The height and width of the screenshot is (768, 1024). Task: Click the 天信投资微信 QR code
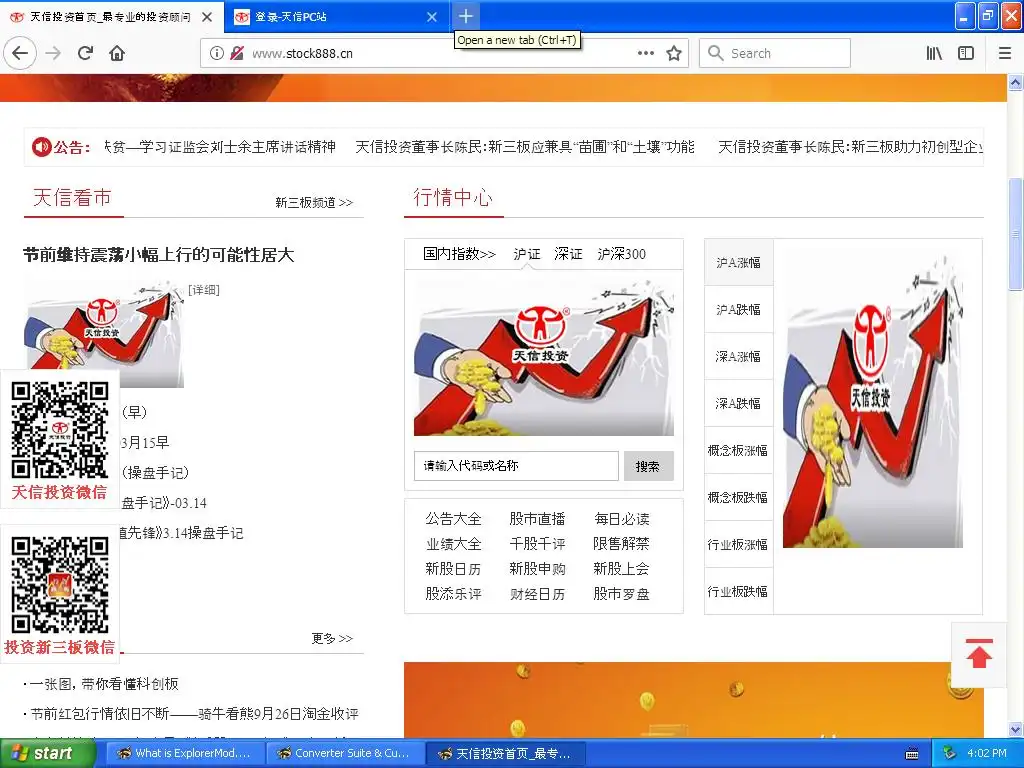point(59,430)
